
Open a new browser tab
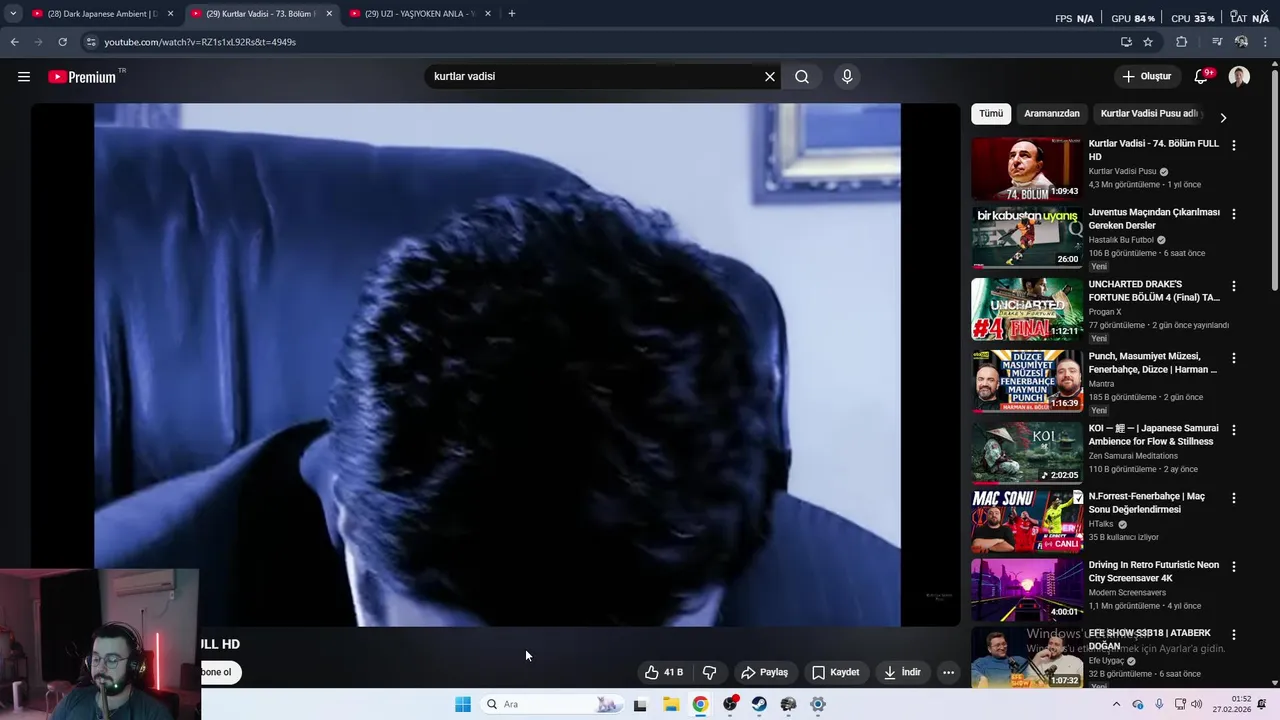512,14
